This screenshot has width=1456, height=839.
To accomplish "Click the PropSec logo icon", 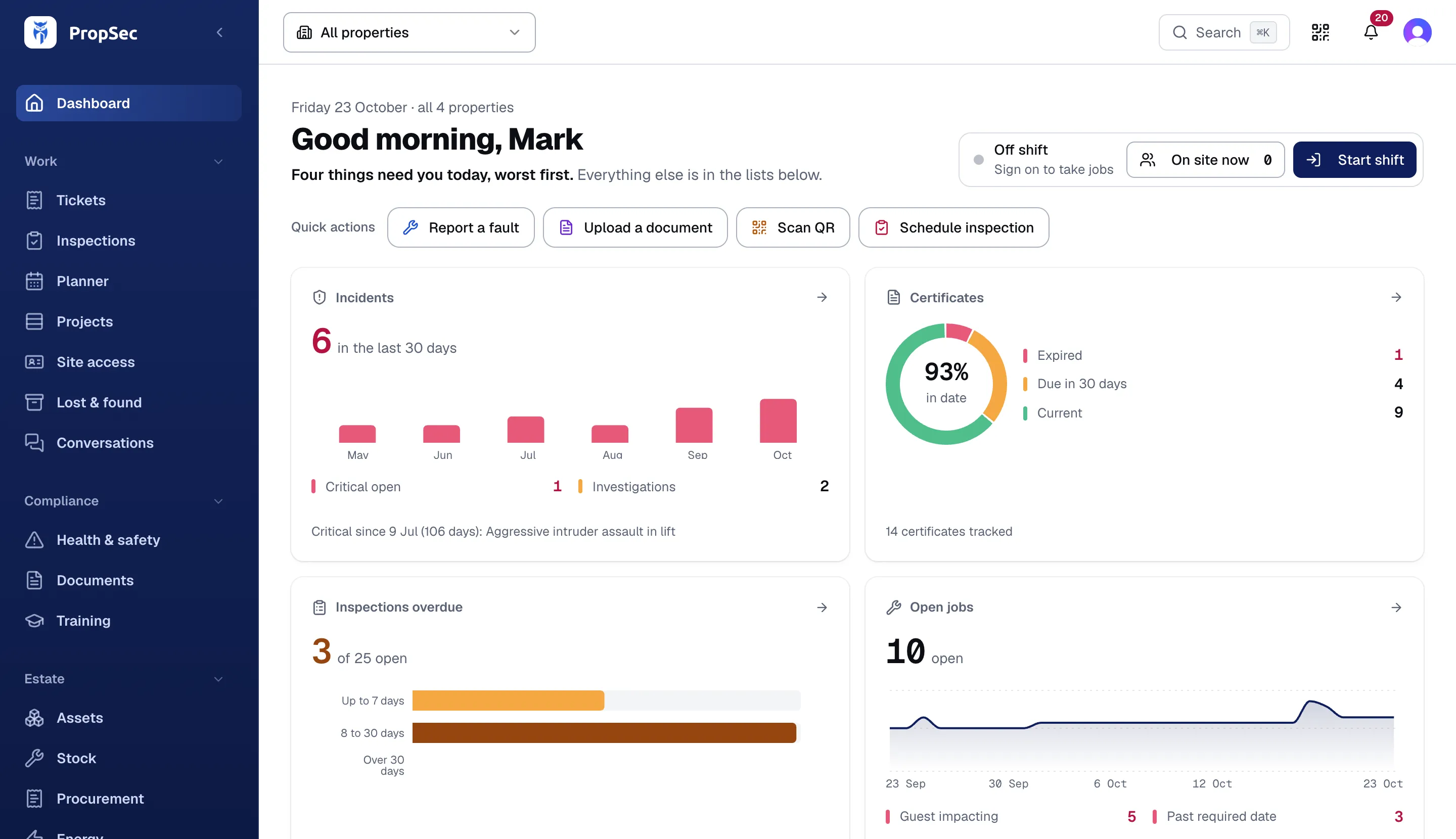I will (x=40, y=32).
